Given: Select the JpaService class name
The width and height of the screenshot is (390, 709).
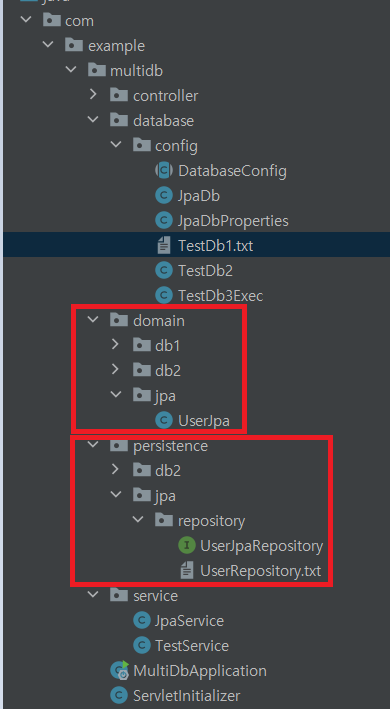Looking at the screenshot, I should coord(189,621).
